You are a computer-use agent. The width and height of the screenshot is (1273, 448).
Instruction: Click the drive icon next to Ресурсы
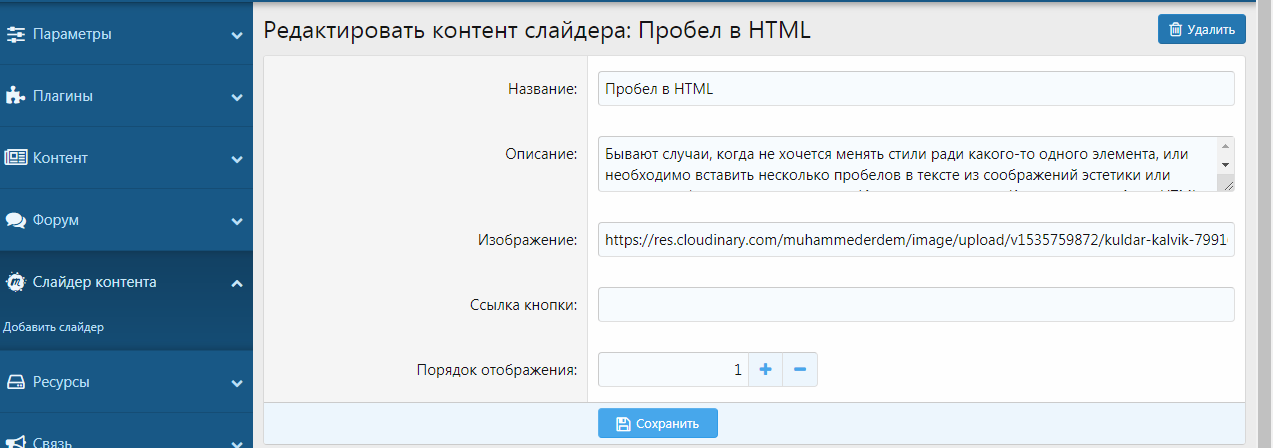pos(16,382)
